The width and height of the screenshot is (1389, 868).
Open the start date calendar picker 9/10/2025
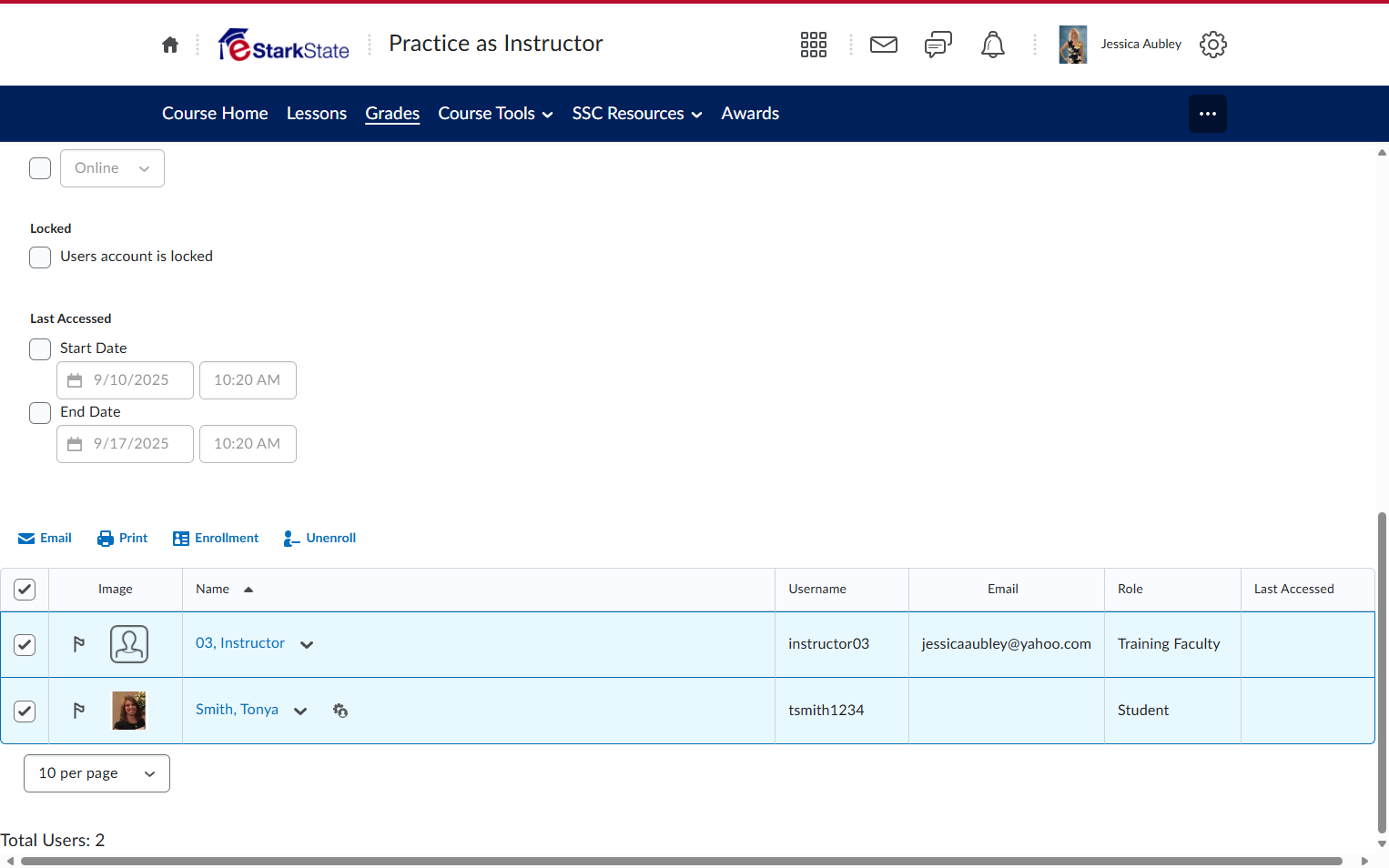[126, 380]
